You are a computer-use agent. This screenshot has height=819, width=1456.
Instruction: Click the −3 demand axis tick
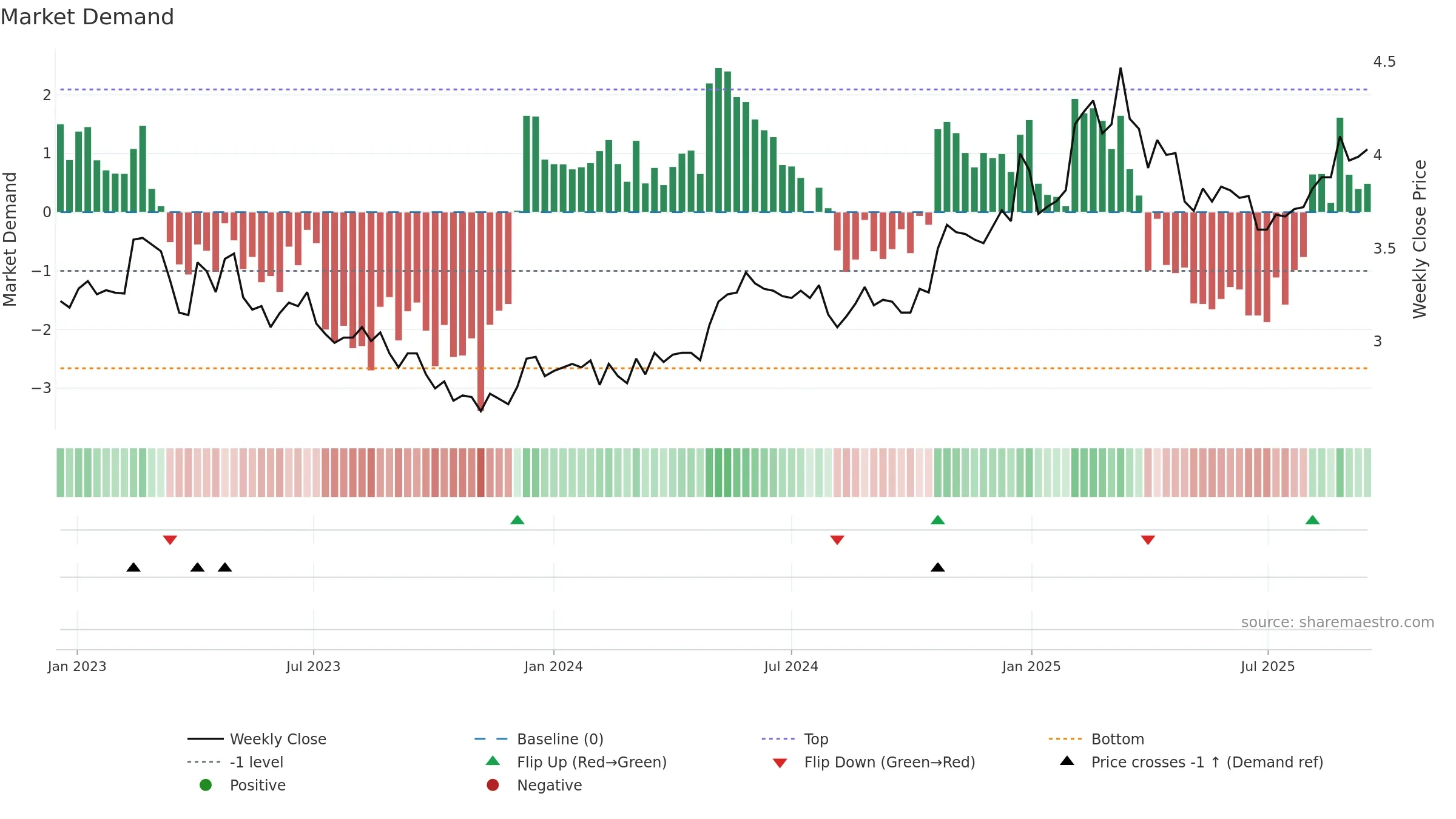[x=42, y=388]
